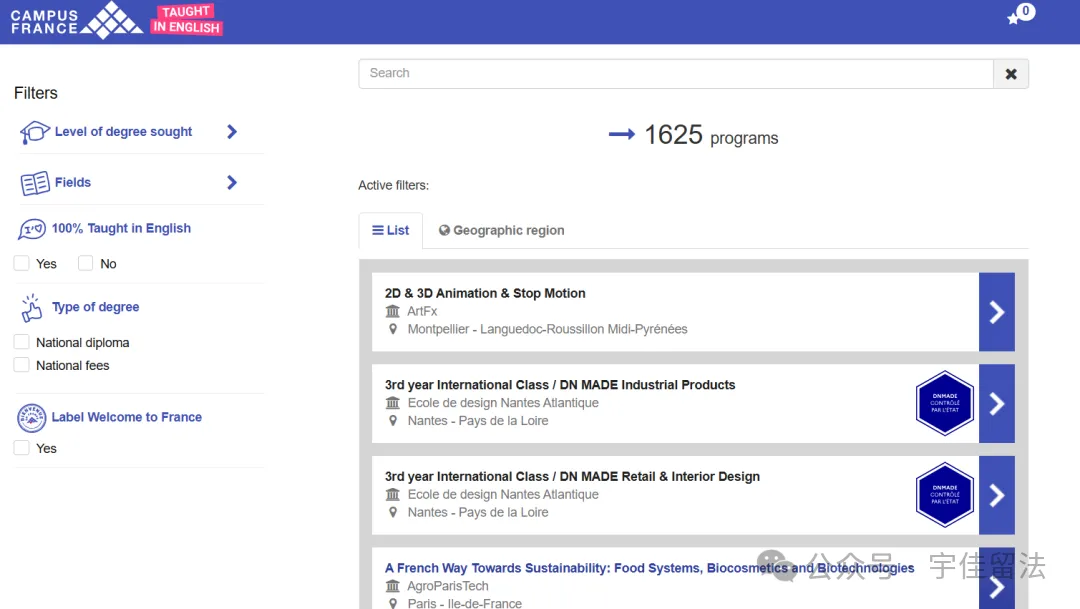
Task: Clear search with the X button
Action: pos(1010,74)
